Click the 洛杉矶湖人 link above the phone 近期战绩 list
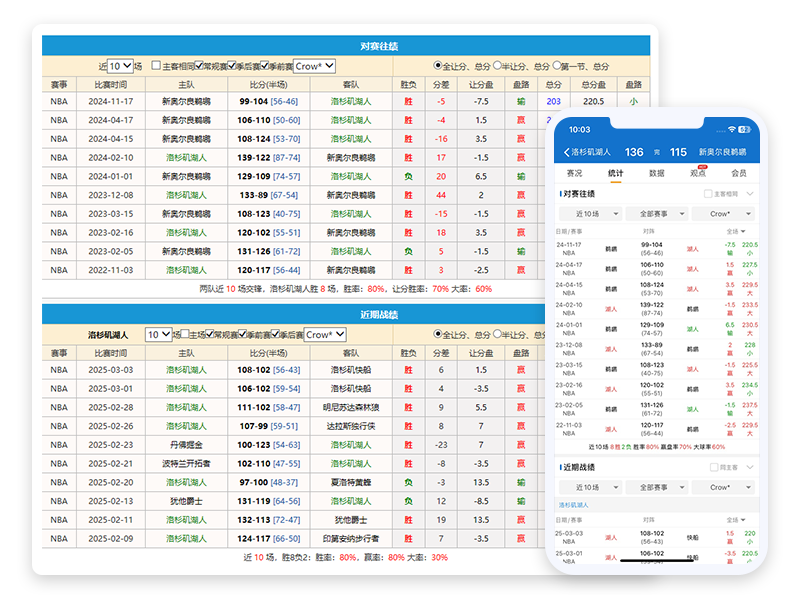The image size is (800, 615). (573, 505)
